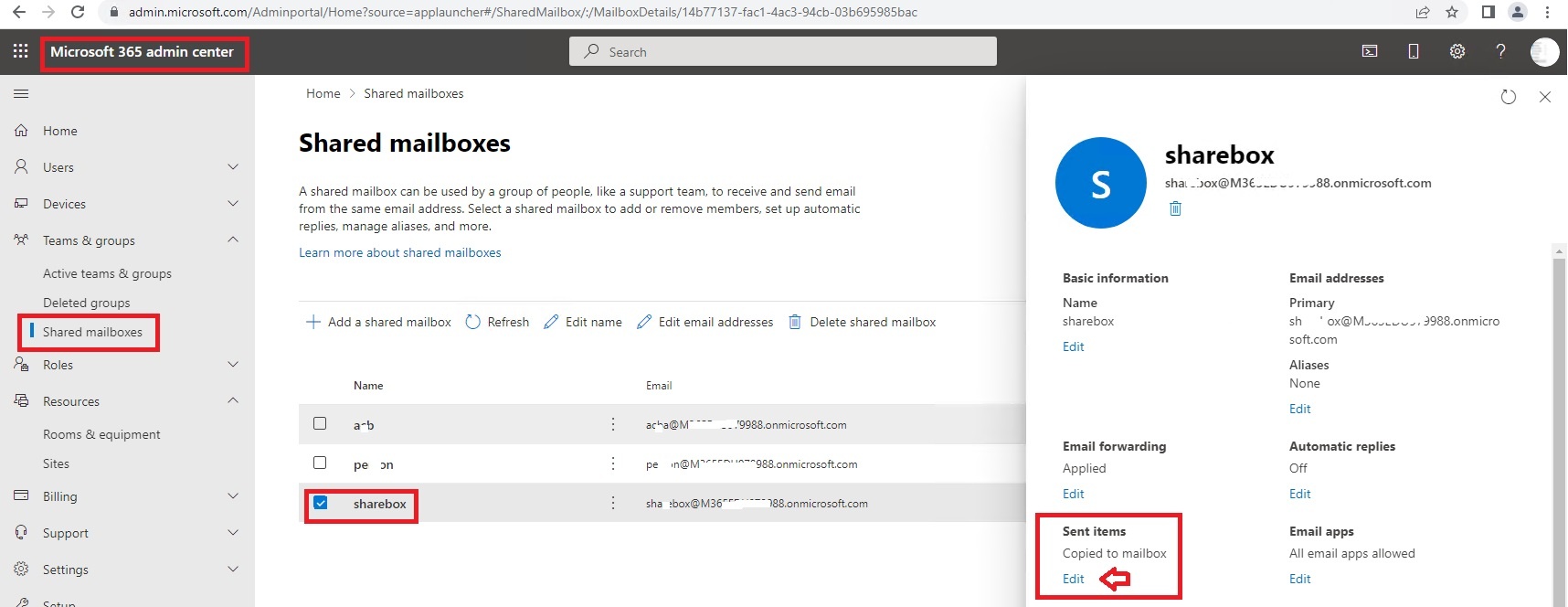Open the Cloud Shell icon in header
Viewport: 1568px width, 607px height.
1370,51
